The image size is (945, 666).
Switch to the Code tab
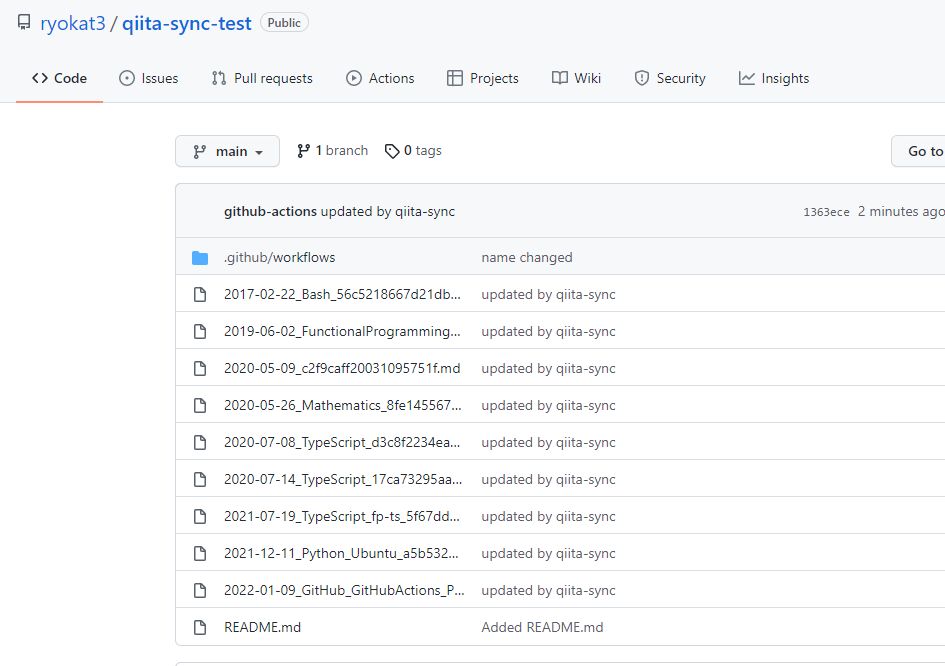point(60,78)
